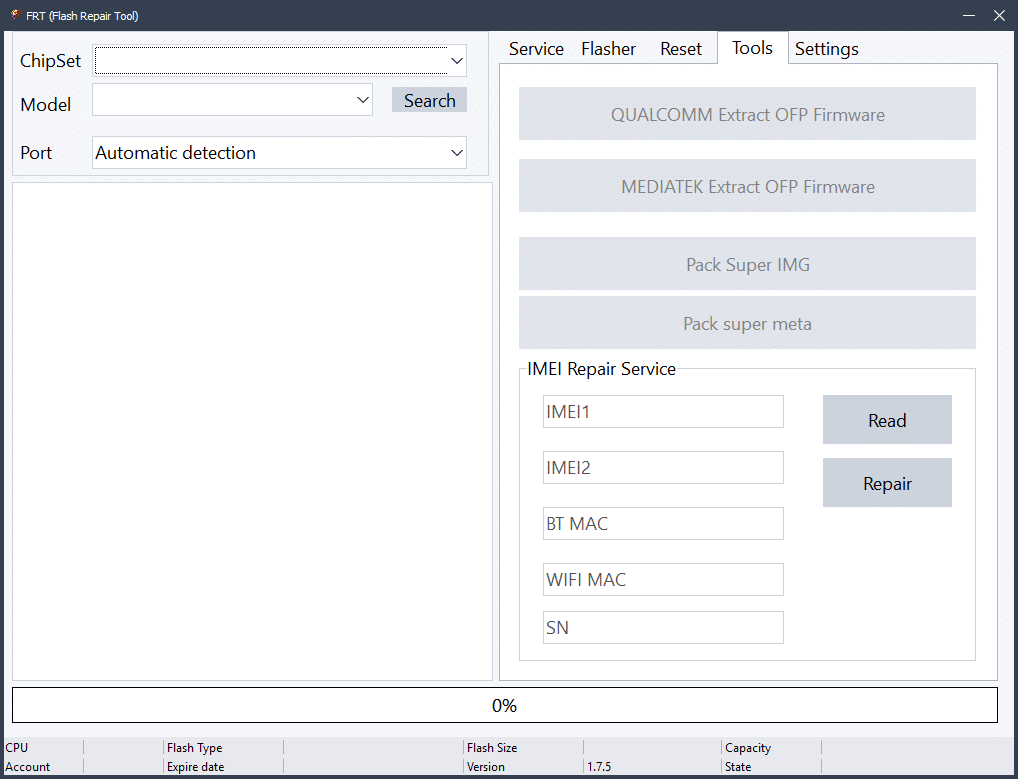Switch to the Flasher tab
This screenshot has width=1018, height=779.
tap(608, 49)
